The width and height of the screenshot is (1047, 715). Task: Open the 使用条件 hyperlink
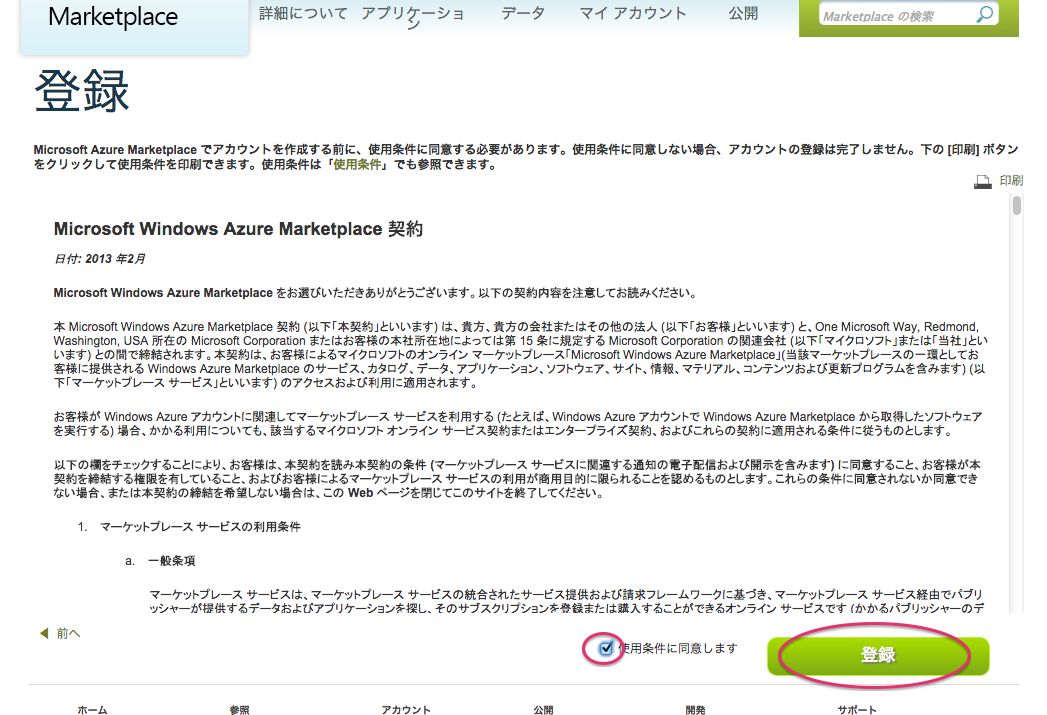click(x=357, y=164)
